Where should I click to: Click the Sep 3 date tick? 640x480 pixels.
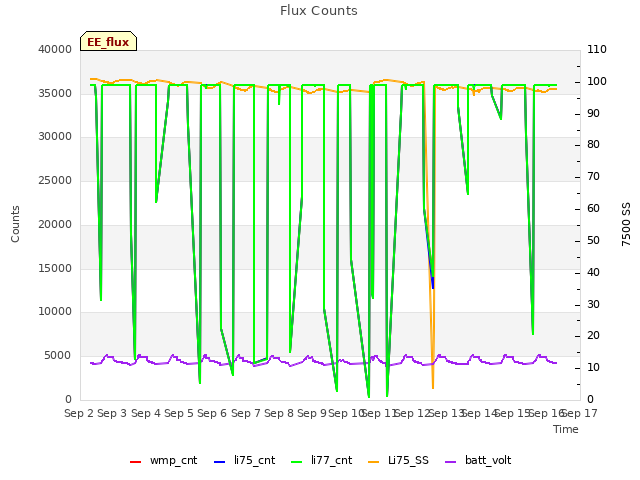coord(112,413)
